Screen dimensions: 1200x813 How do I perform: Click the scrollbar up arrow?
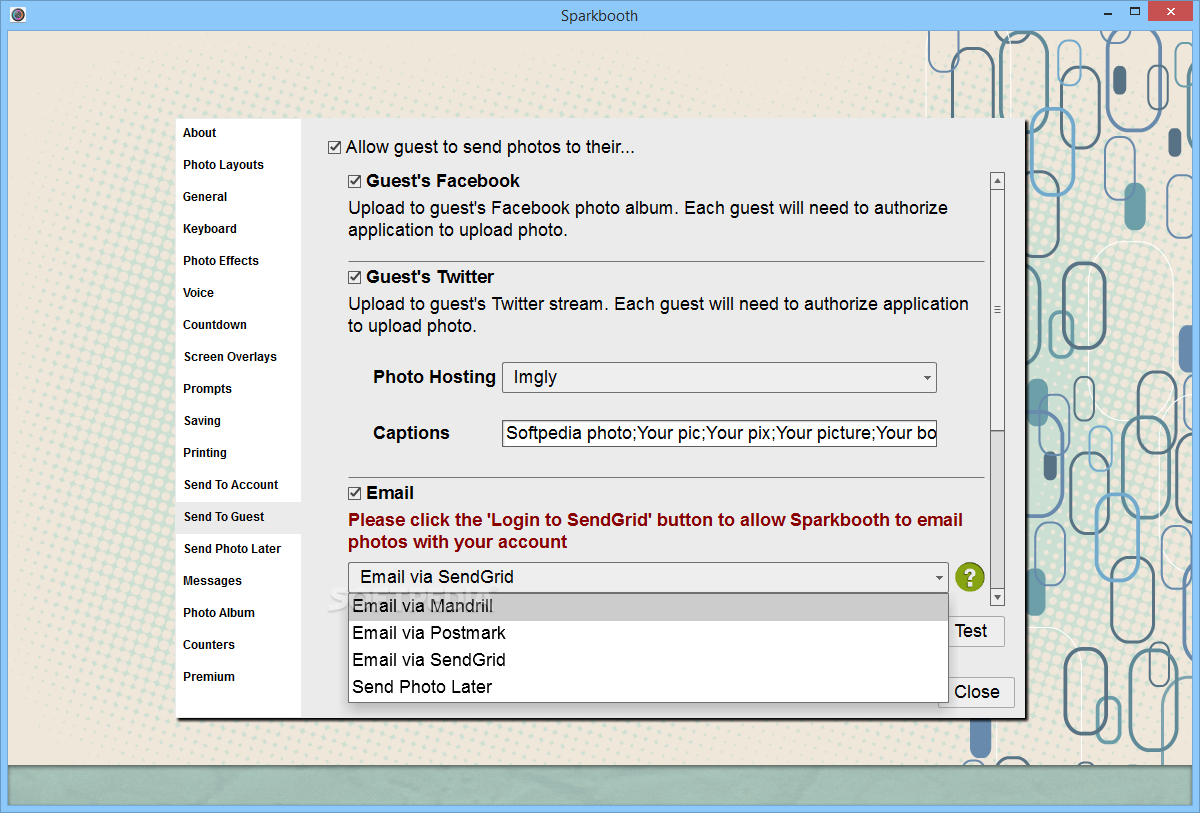pyautogui.click(x=997, y=181)
